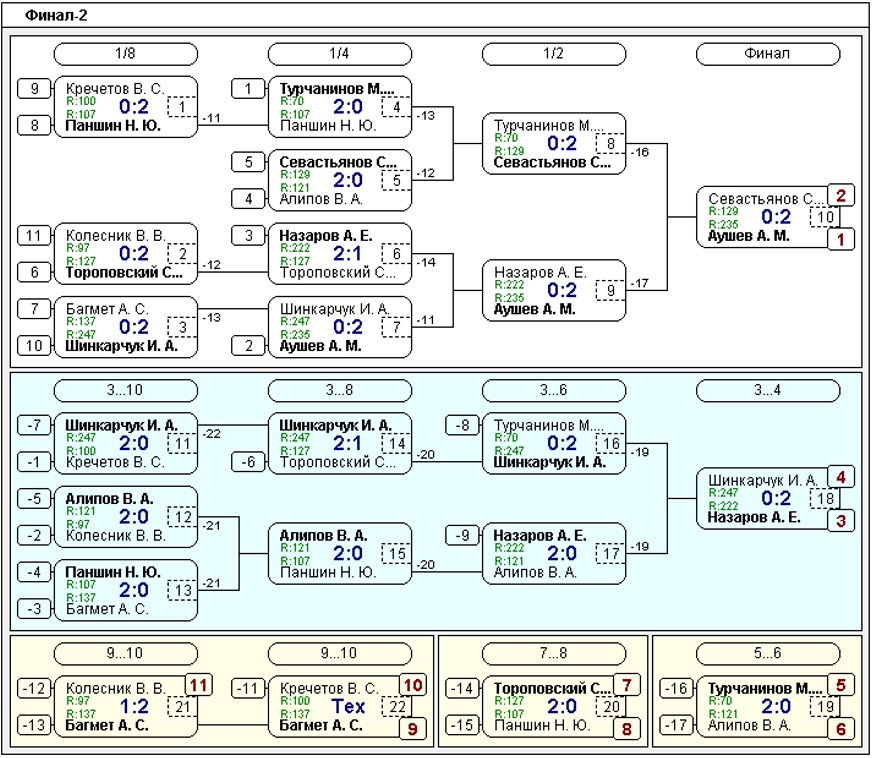Screen dimensions: 873x758
Task: Click dashed match number 14 in the 3...8 round
Action: click(x=396, y=444)
